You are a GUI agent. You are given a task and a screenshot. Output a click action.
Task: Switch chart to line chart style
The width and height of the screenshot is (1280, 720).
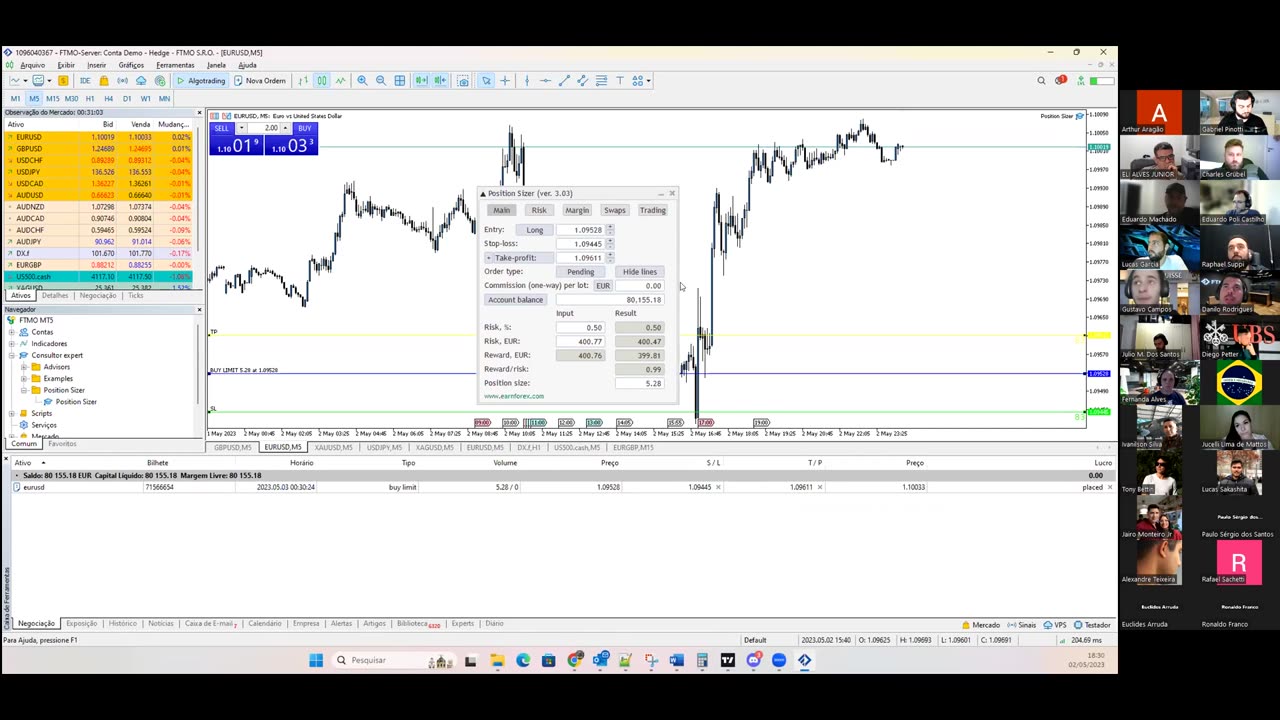340,80
